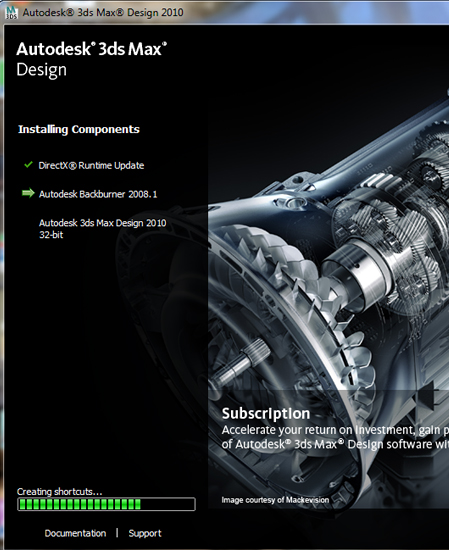The height and width of the screenshot is (550, 449).
Task: Click the 'Subscription' heading on the banner
Action: (266, 414)
